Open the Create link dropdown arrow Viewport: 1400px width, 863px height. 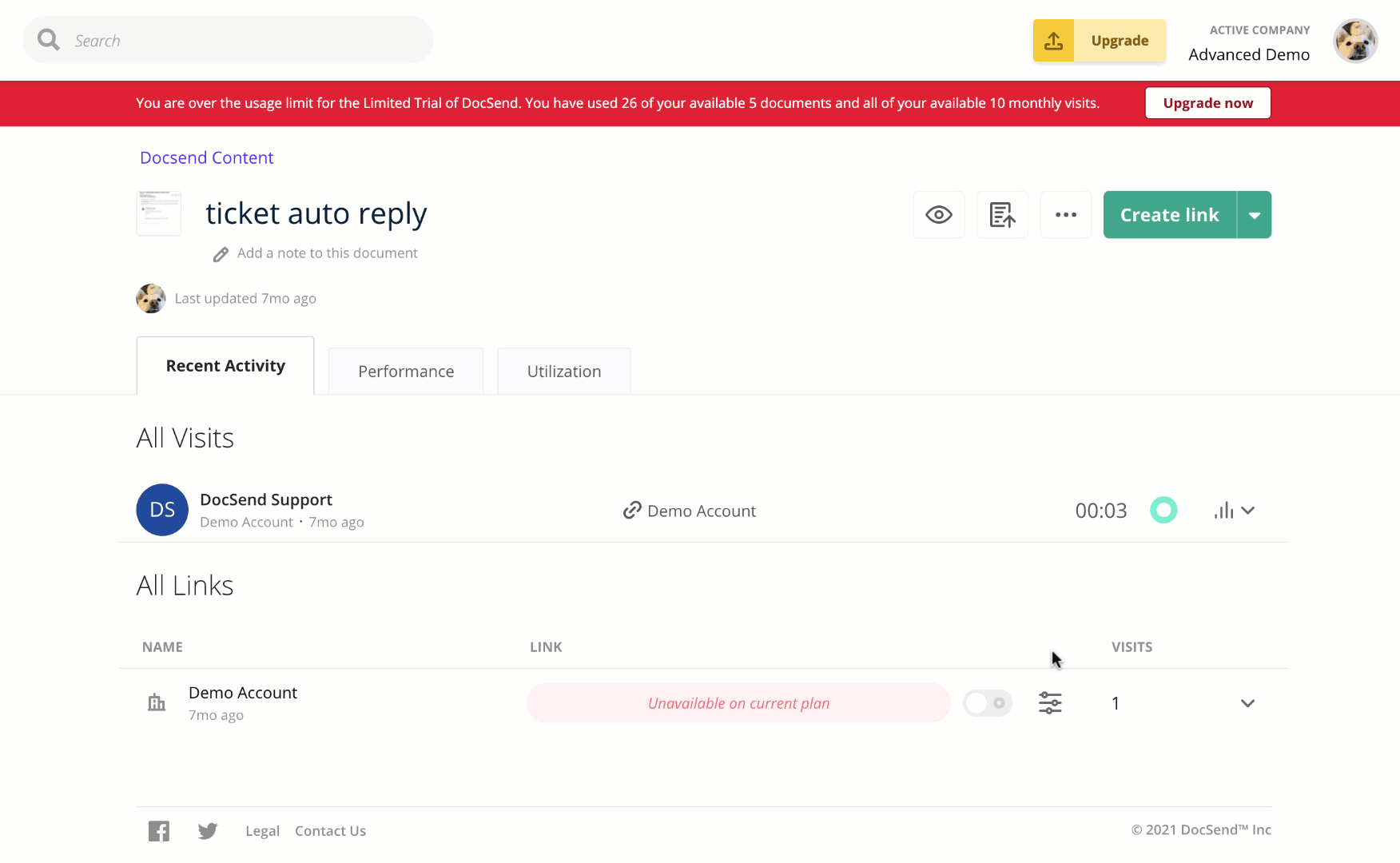[1255, 215]
